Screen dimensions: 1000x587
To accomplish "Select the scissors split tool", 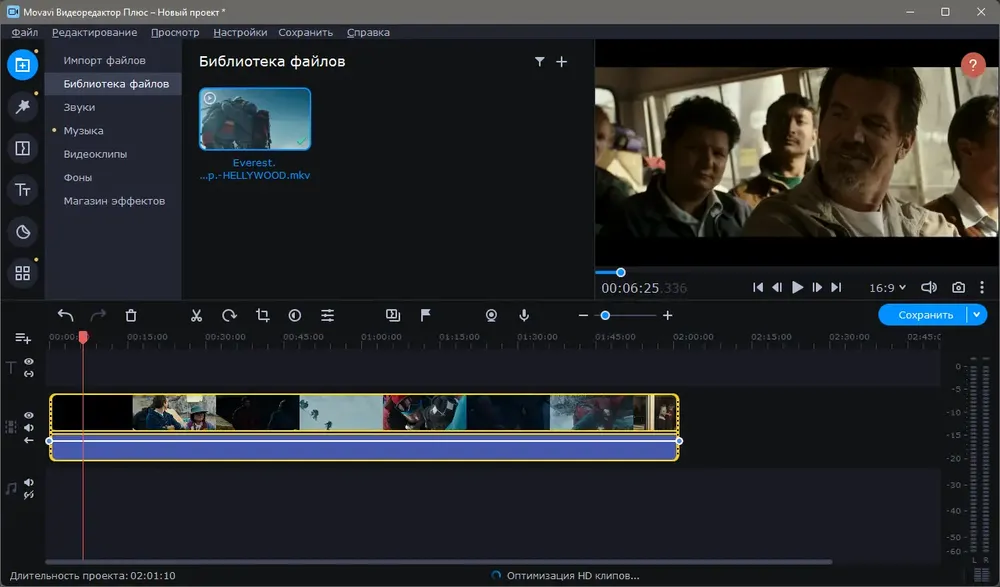I will (196, 315).
